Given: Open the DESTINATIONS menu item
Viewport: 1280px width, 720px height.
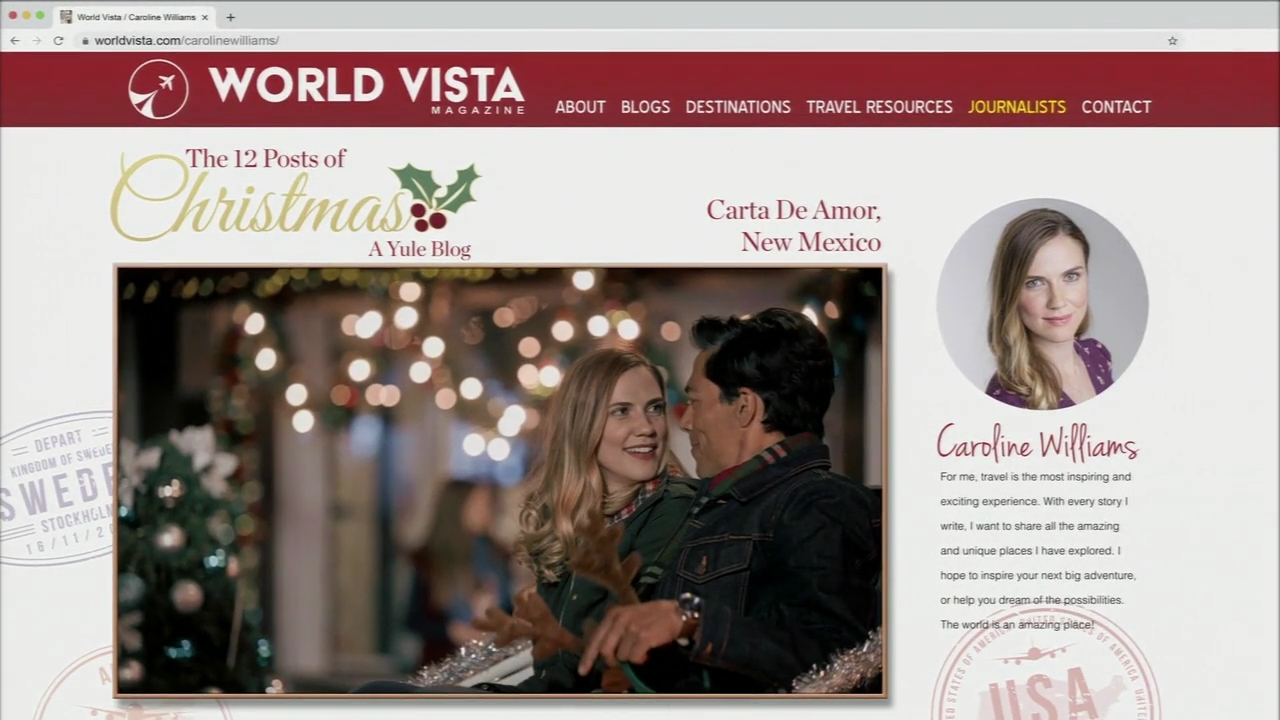Looking at the screenshot, I should [x=738, y=107].
